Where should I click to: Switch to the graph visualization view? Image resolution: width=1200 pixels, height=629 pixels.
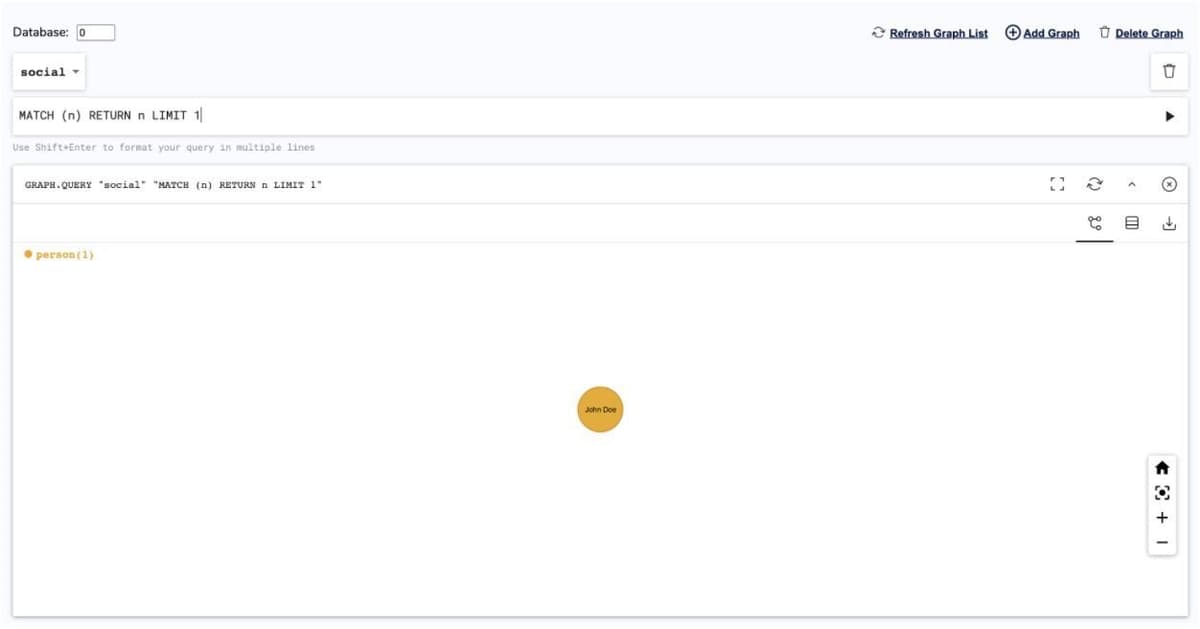1094,223
